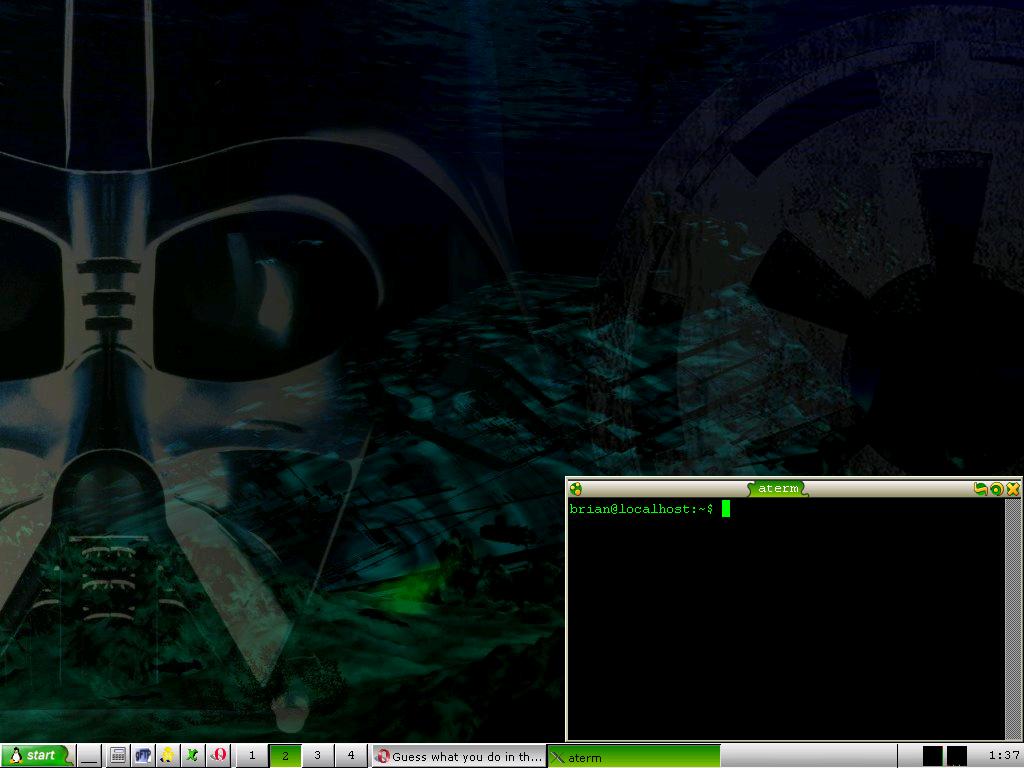
Task: Click the 1:37 clock in the tray
Action: pyautogui.click(x=1004, y=756)
